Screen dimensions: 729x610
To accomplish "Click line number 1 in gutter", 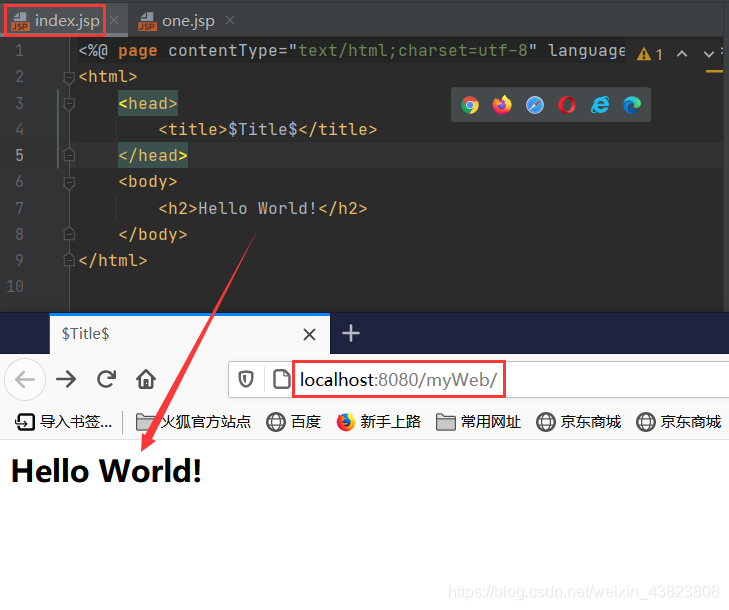I will click(x=19, y=50).
